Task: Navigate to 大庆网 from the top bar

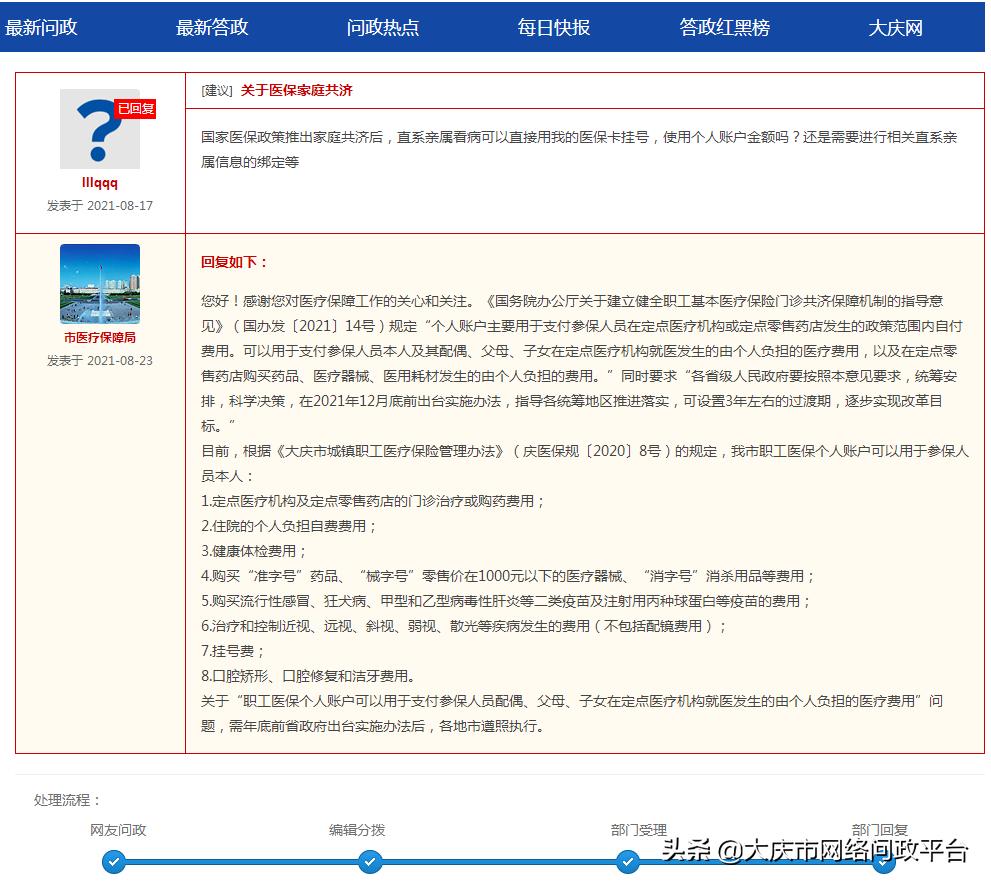Action: (897, 29)
